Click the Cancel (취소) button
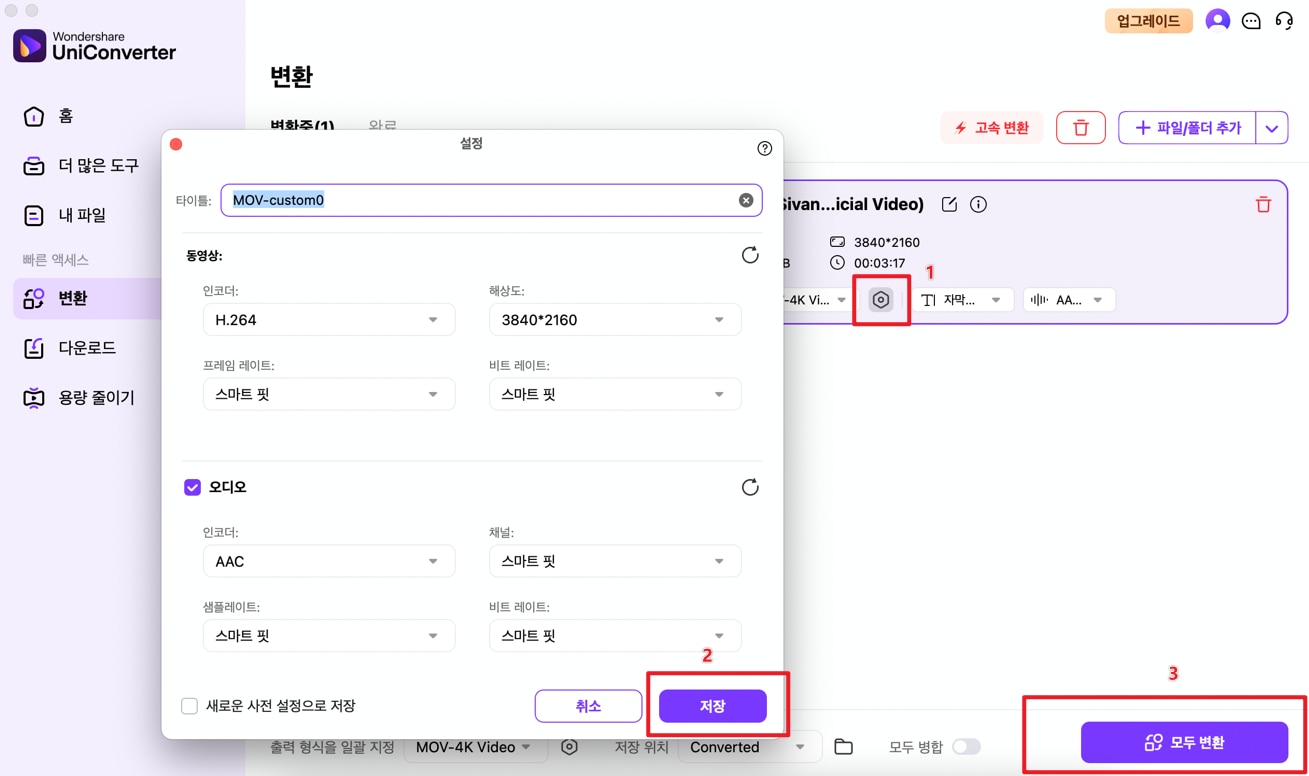This screenshot has height=776, width=1309. pyautogui.click(x=588, y=706)
